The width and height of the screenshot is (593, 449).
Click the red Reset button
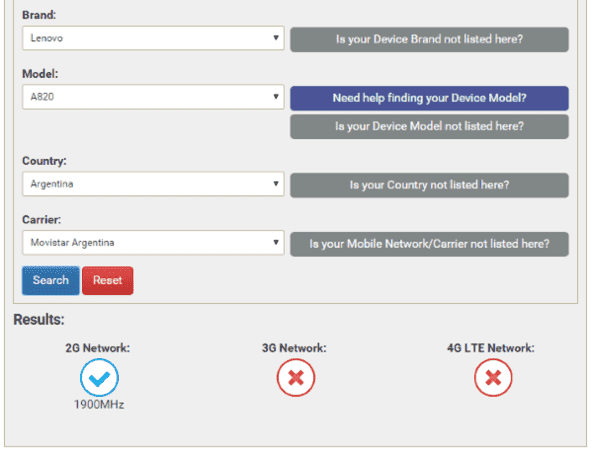tap(108, 280)
